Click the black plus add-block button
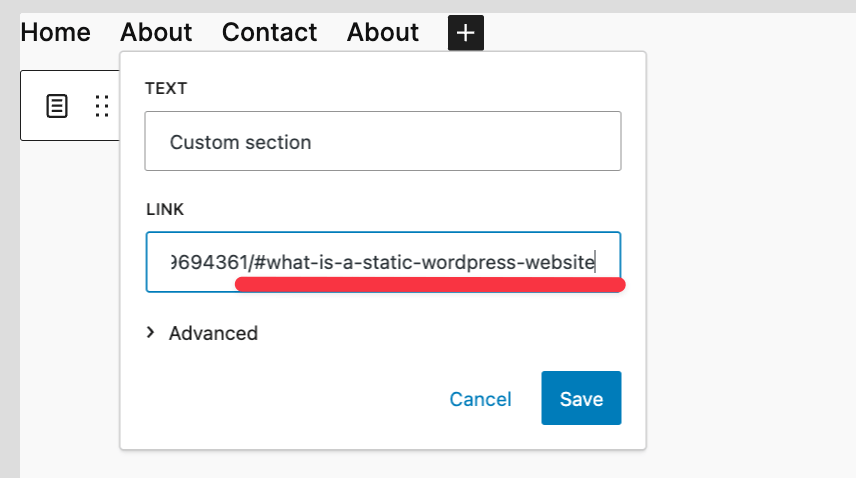The height and width of the screenshot is (478, 856). [x=466, y=33]
